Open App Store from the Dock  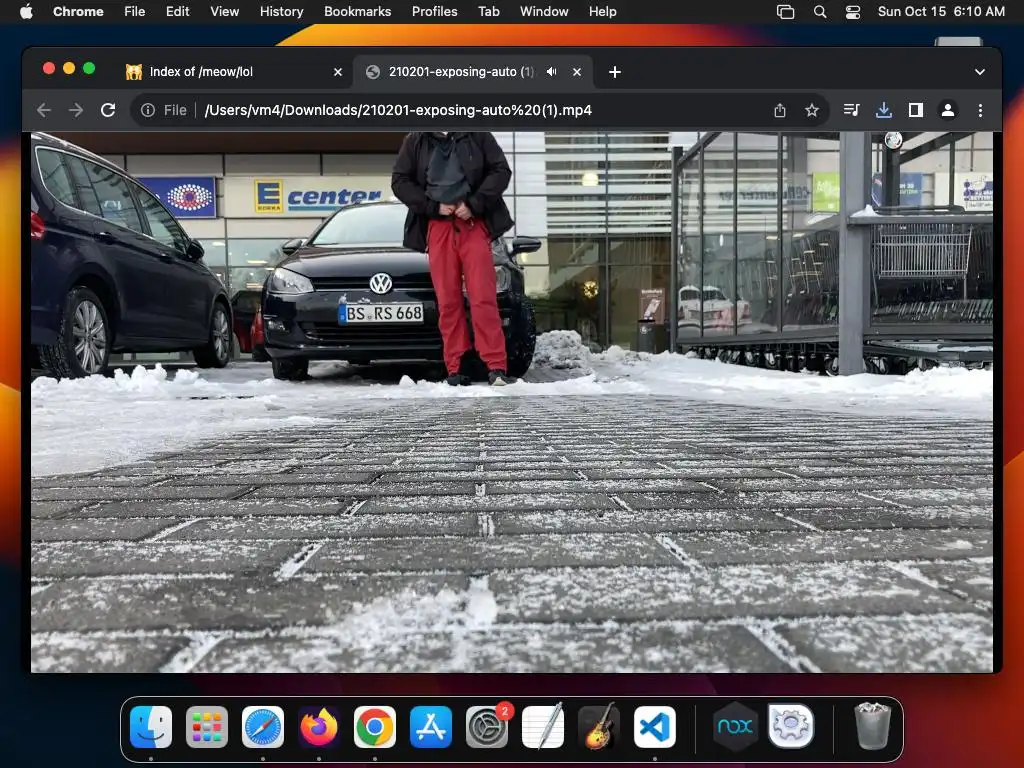pos(431,727)
